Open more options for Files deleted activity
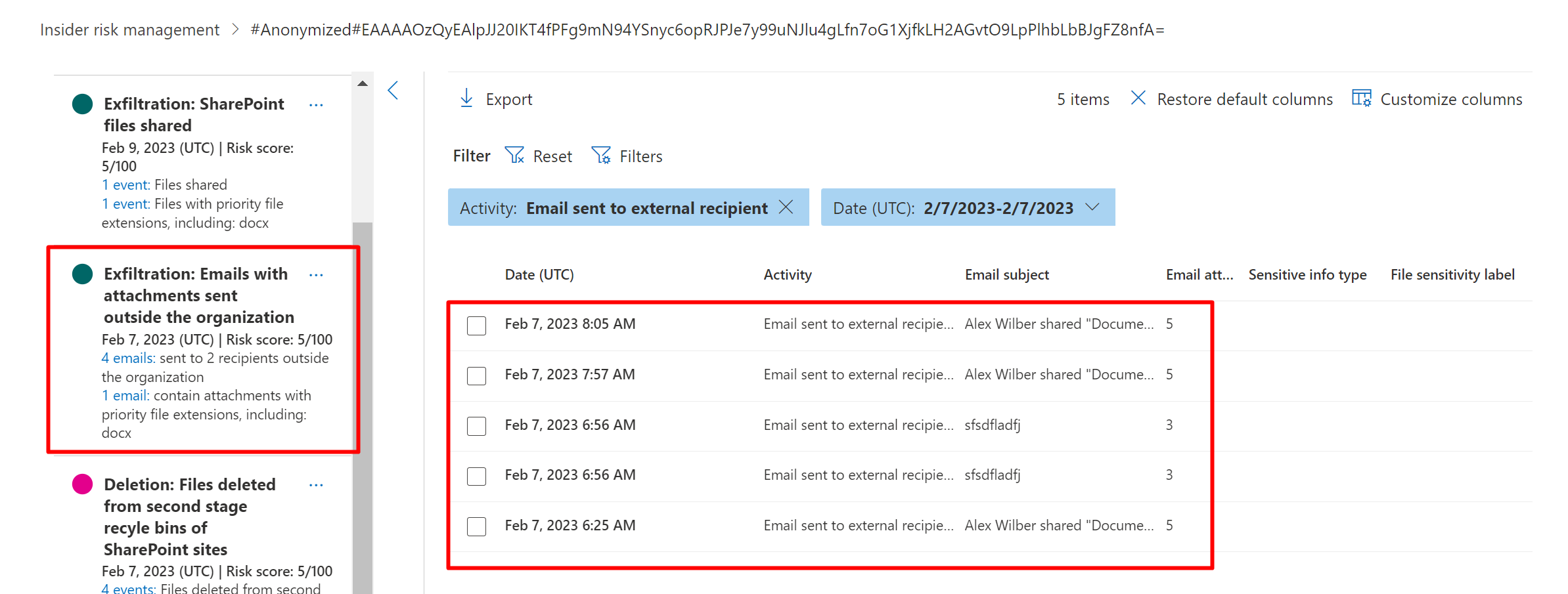The height and width of the screenshot is (594, 1568). pos(316,485)
